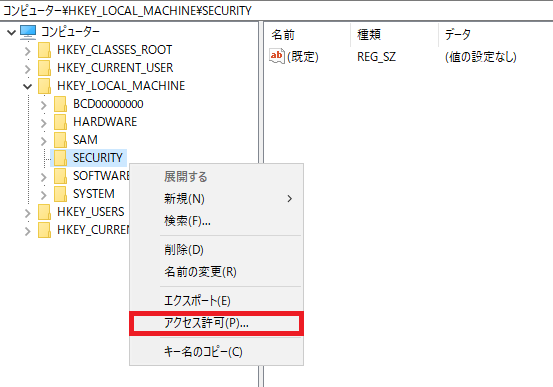Viewport: 553px width, 387px height.
Task: Select the (既定) value name
Action: 303,57
